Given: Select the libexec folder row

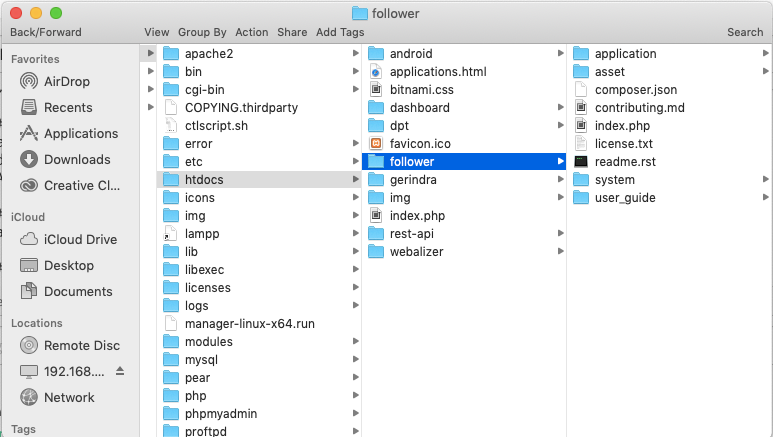Looking at the screenshot, I should click(259, 269).
